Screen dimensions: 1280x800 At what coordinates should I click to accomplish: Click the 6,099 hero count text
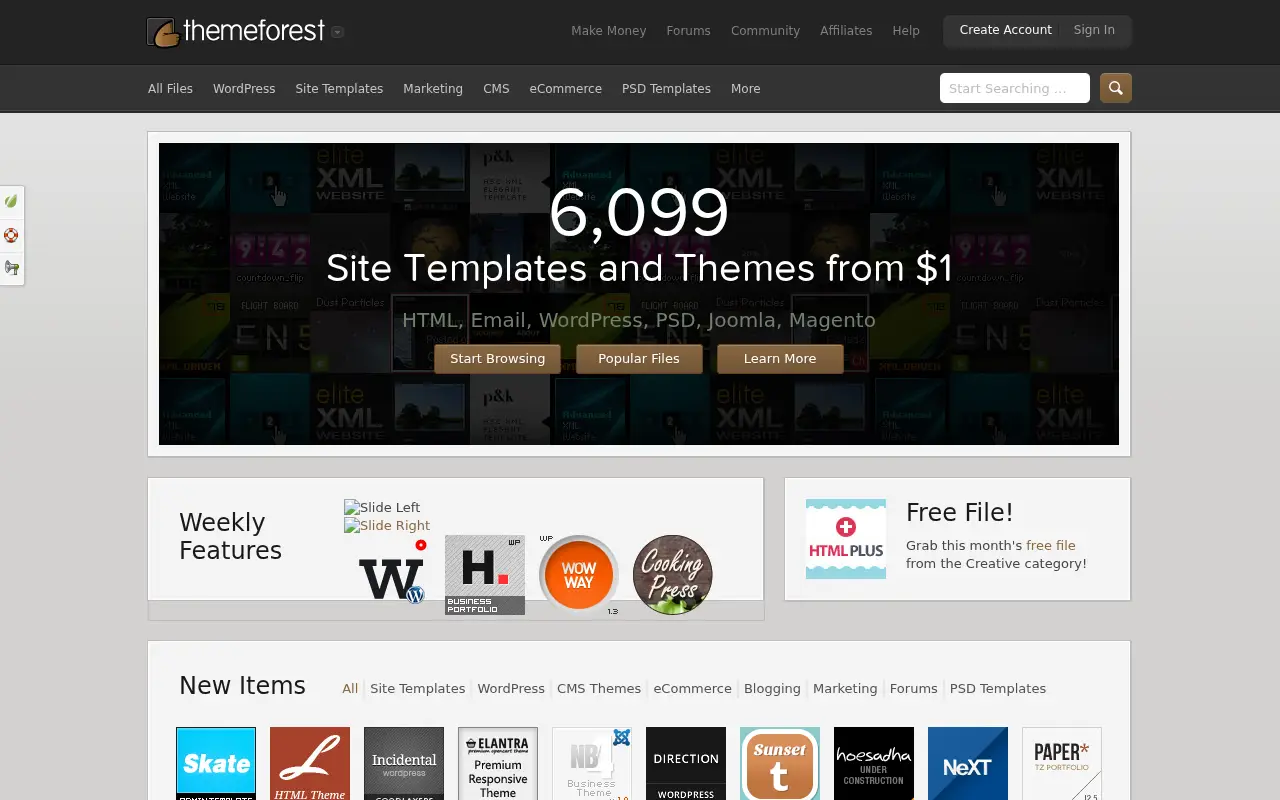tap(639, 213)
